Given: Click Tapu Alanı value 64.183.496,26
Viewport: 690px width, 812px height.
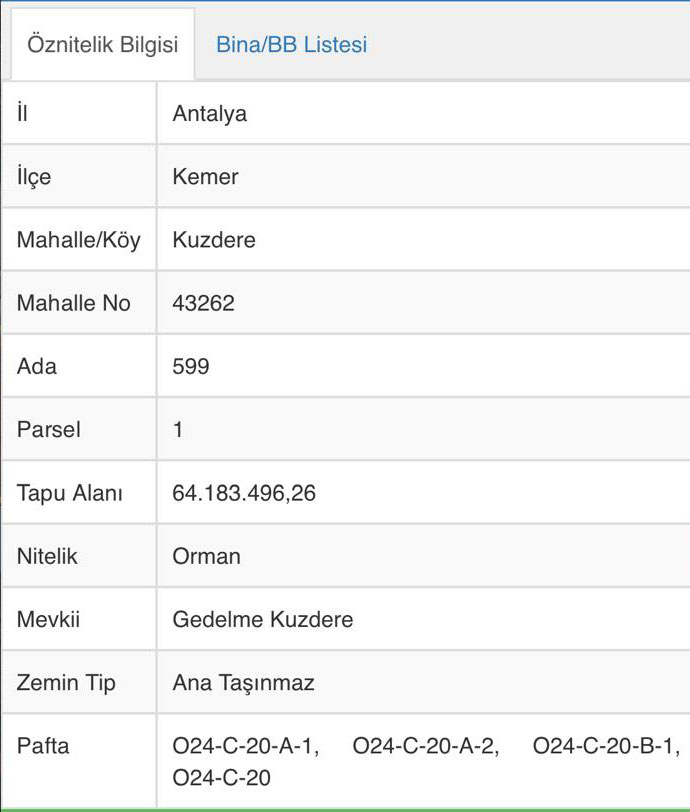Looking at the screenshot, I should tap(244, 493).
